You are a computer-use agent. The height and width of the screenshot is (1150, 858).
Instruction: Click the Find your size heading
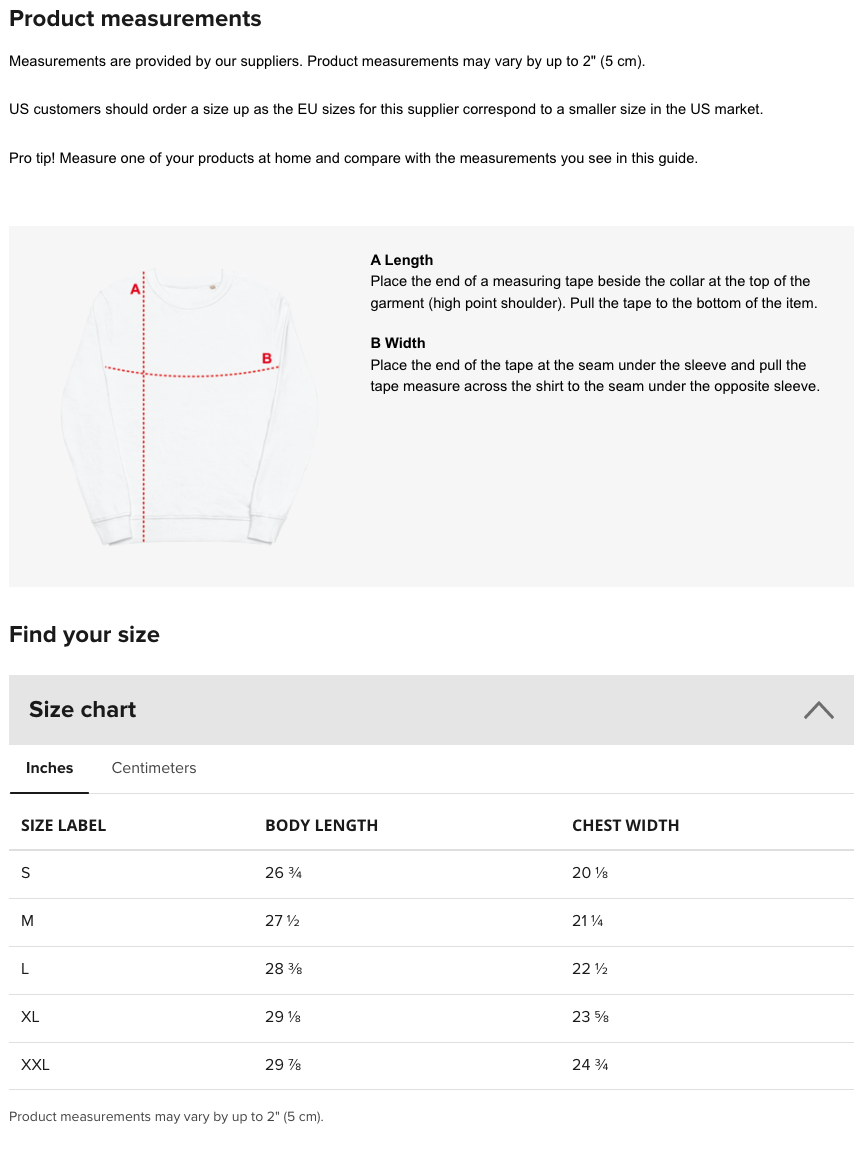pyautogui.click(x=84, y=634)
